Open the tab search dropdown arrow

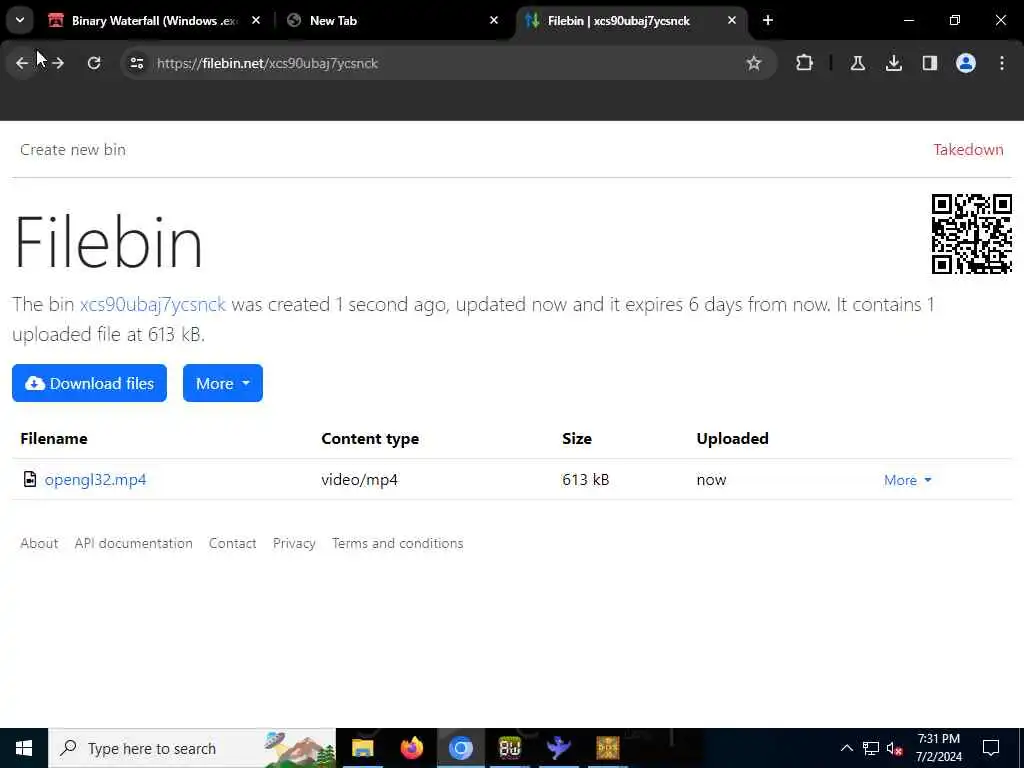coord(20,20)
